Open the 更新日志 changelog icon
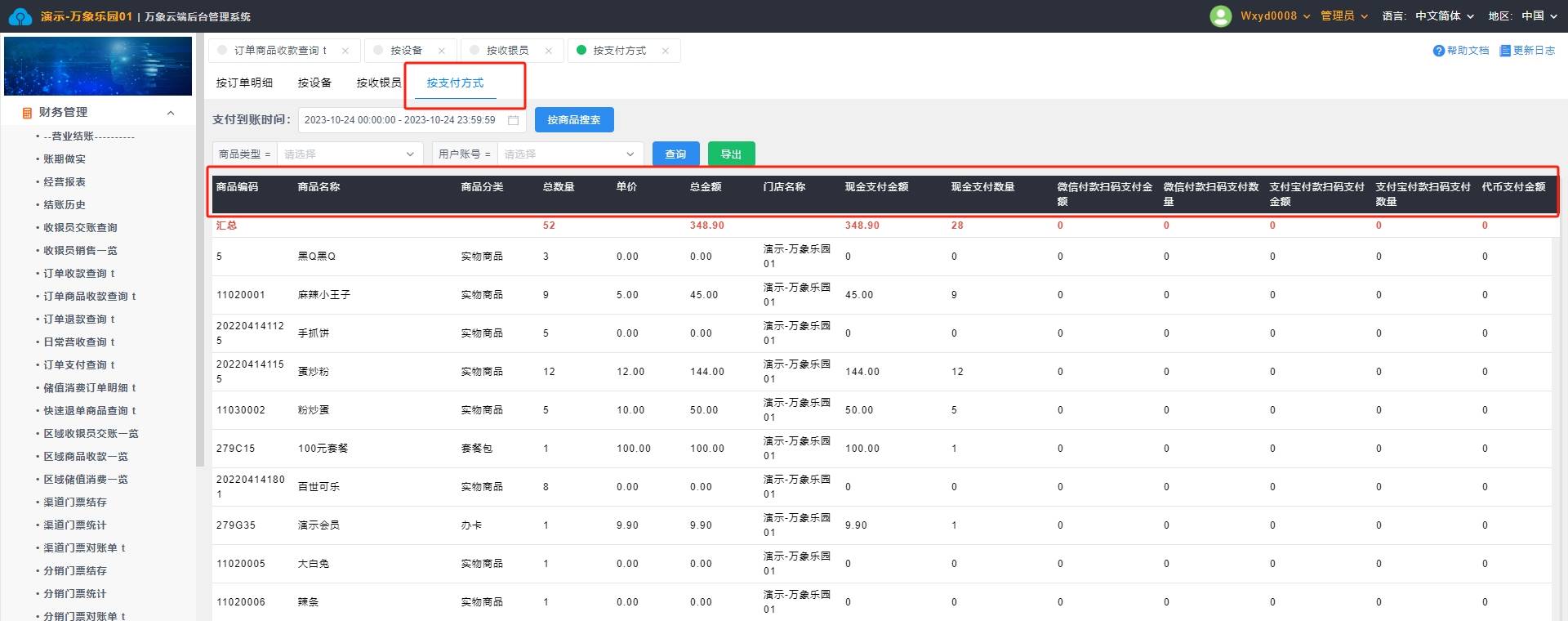The height and width of the screenshot is (621, 1568). pyautogui.click(x=1505, y=51)
